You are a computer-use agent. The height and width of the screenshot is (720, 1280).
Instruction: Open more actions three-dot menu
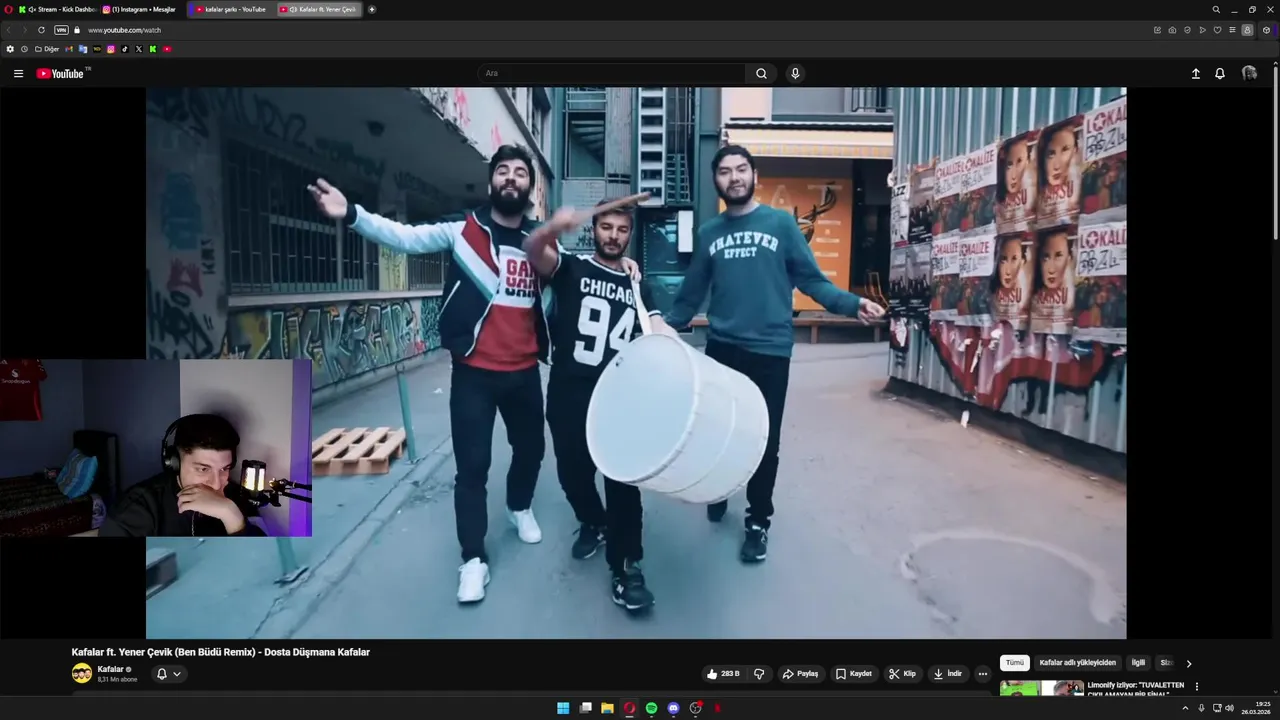982,674
